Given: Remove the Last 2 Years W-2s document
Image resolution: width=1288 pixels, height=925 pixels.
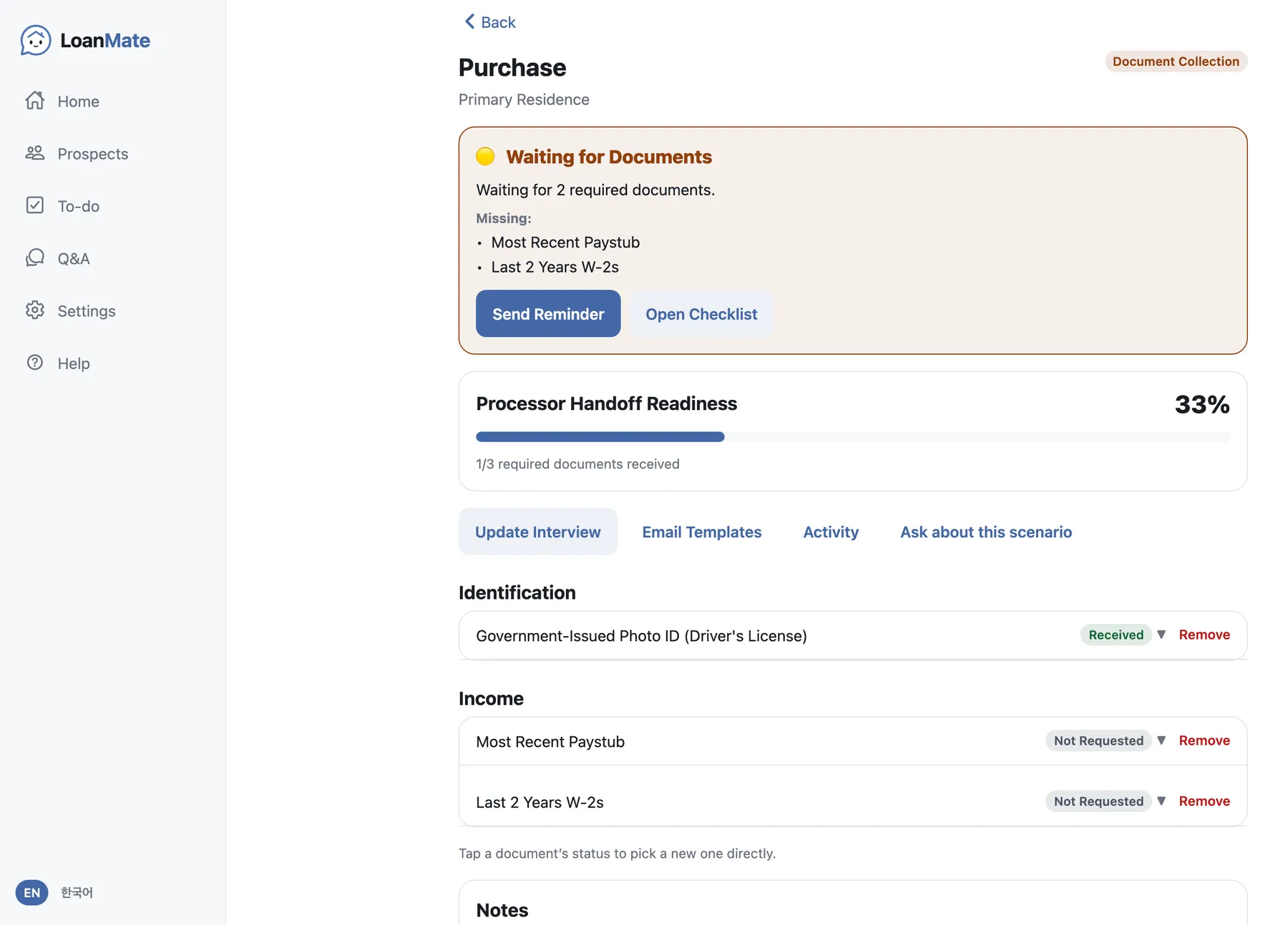Looking at the screenshot, I should coord(1204,801).
